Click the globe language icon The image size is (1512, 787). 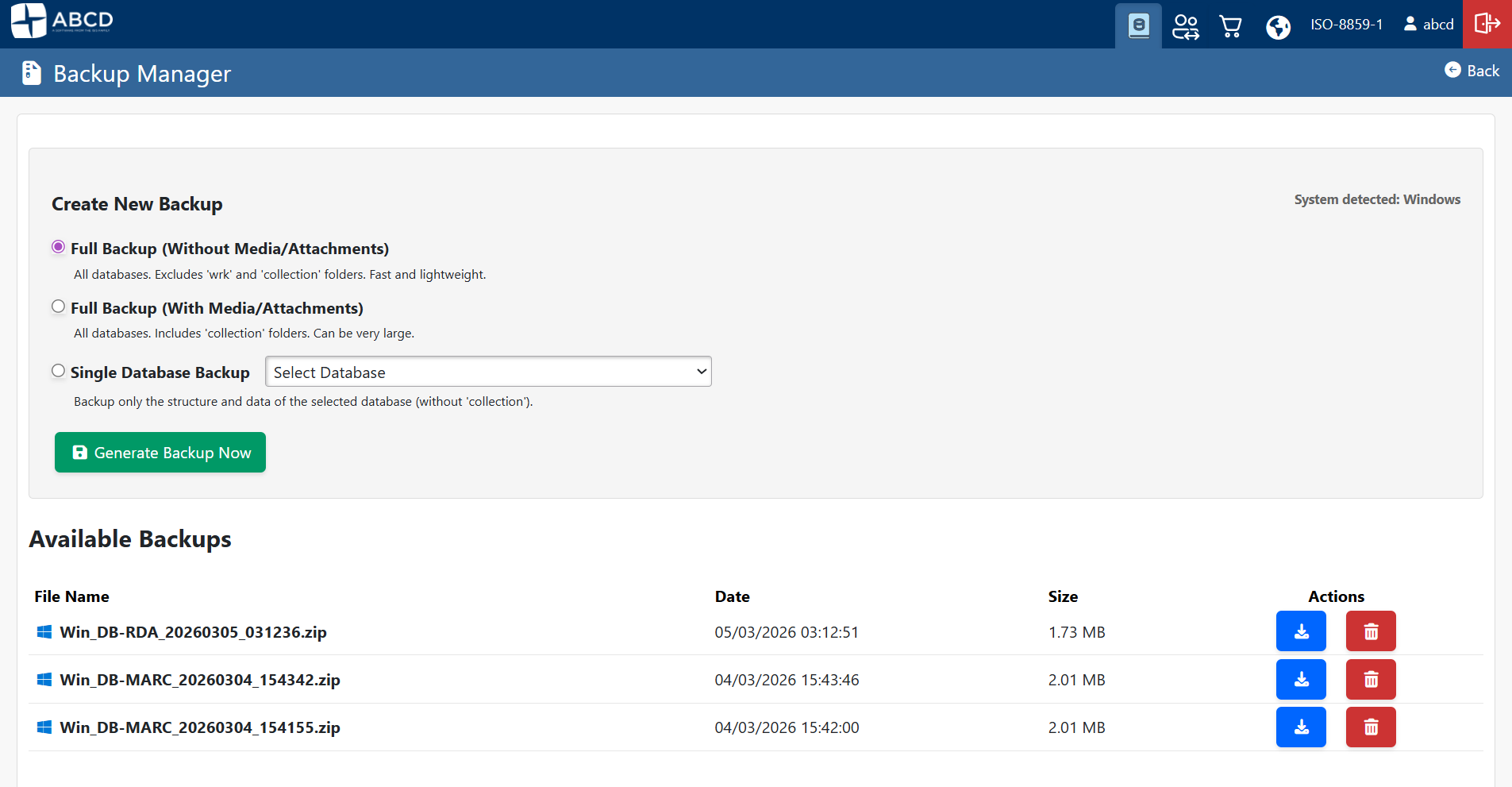pos(1278,25)
